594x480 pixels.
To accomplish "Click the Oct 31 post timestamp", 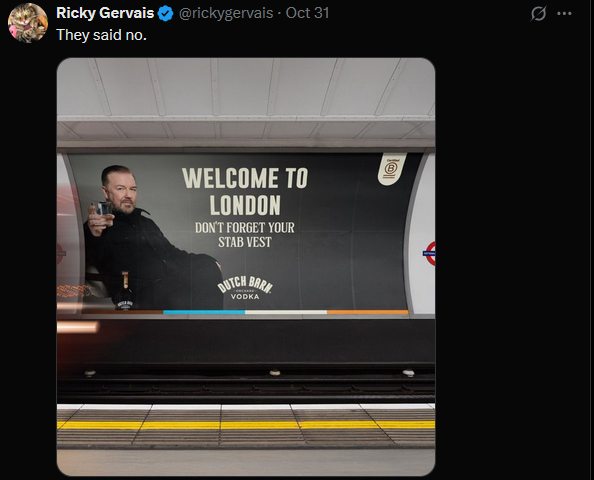I will point(307,13).
